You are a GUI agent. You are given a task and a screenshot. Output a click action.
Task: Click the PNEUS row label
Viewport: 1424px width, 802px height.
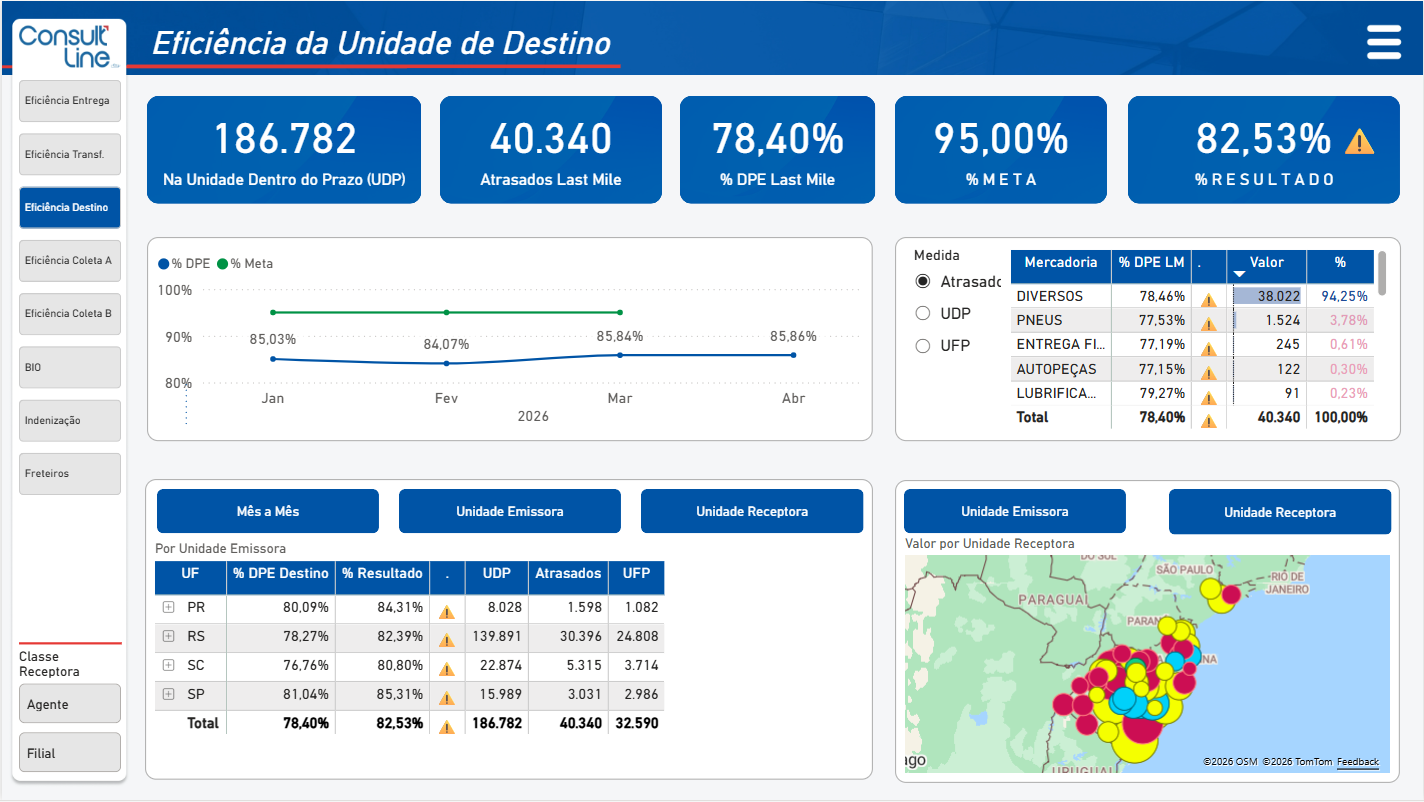pyautogui.click(x=1039, y=320)
